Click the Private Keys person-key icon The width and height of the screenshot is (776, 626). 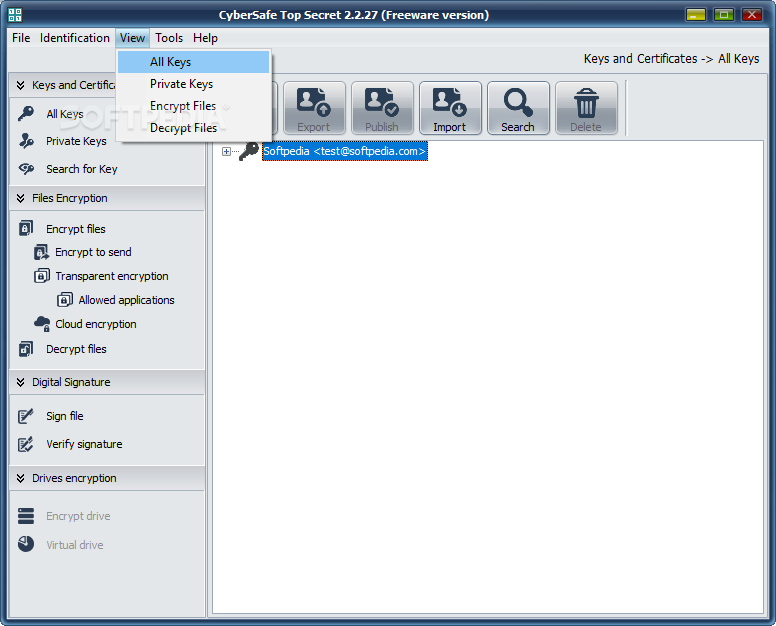pos(26,141)
